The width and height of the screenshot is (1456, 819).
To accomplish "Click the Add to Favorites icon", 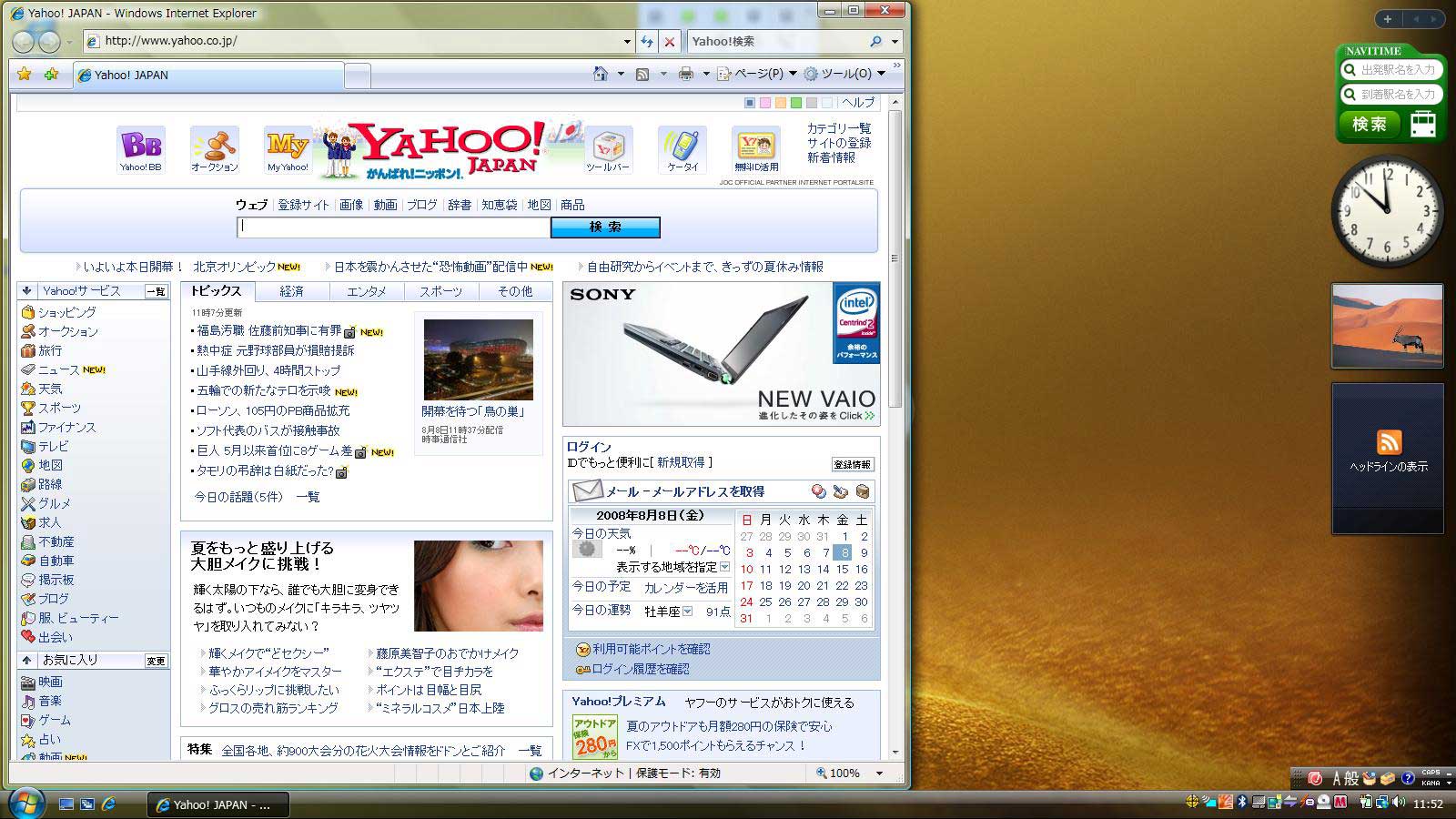I will click(51, 74).
